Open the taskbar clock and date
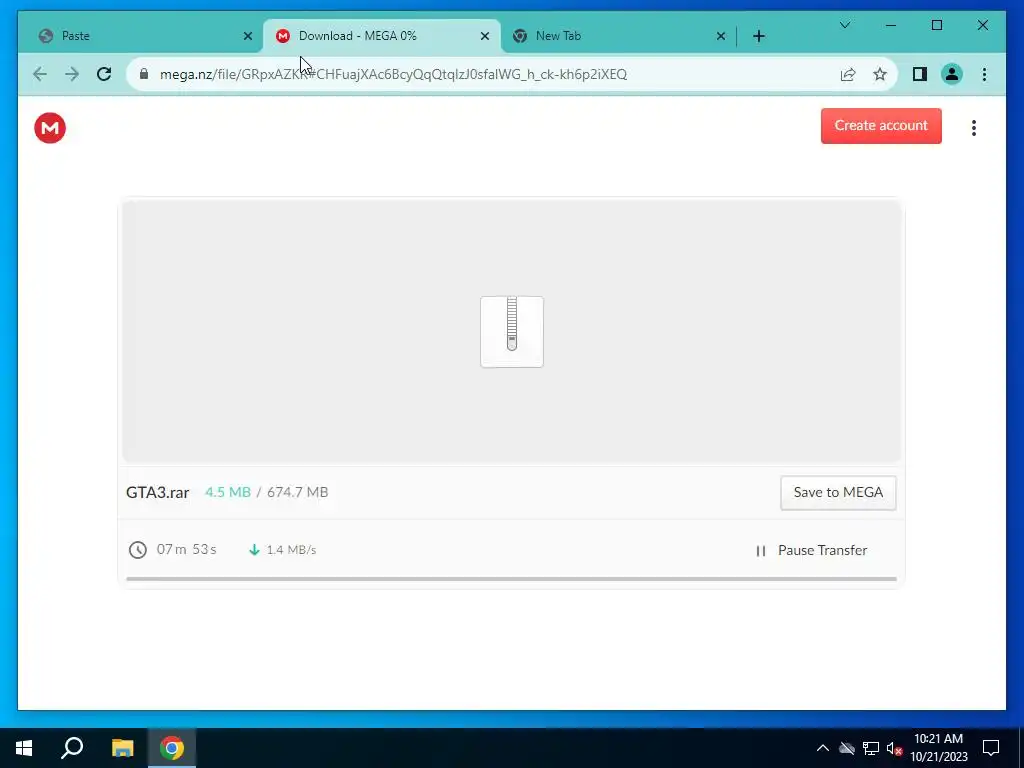 (x=938, y=748)
